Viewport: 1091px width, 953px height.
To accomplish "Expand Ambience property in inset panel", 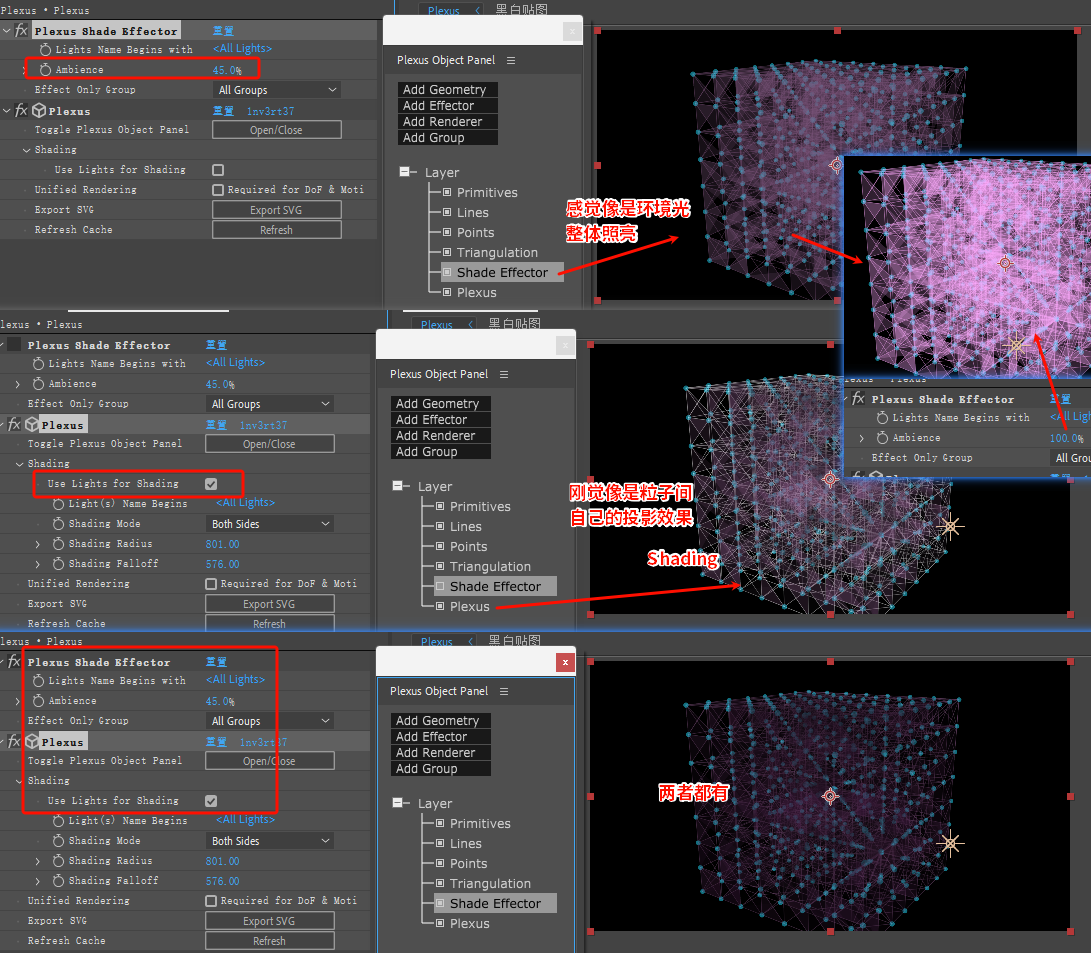I will coord(861,438).
